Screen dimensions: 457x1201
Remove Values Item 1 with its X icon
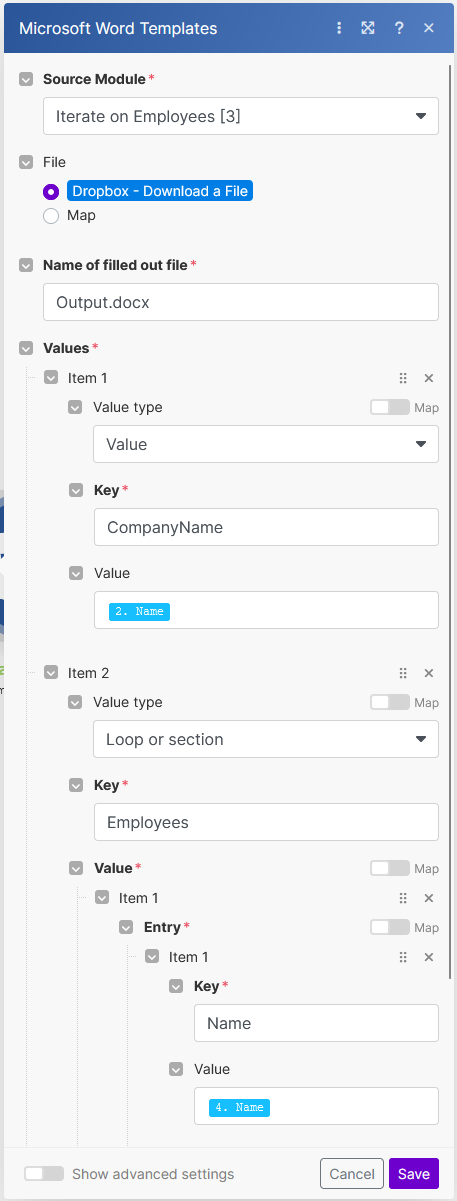click(429, 378)
